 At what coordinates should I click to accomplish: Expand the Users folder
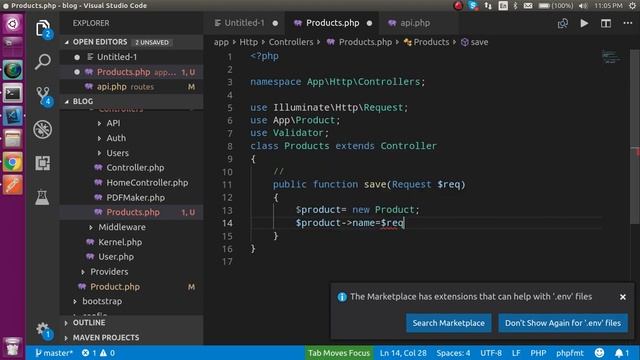(117, 153)
